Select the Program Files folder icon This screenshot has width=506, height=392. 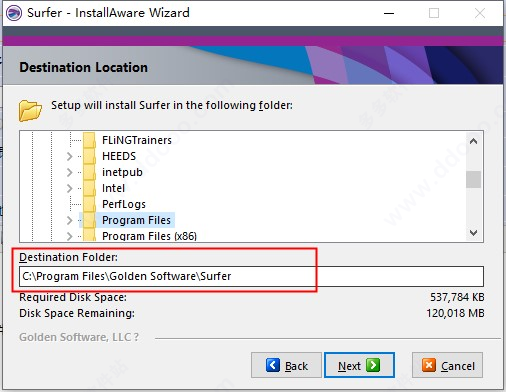89,220
